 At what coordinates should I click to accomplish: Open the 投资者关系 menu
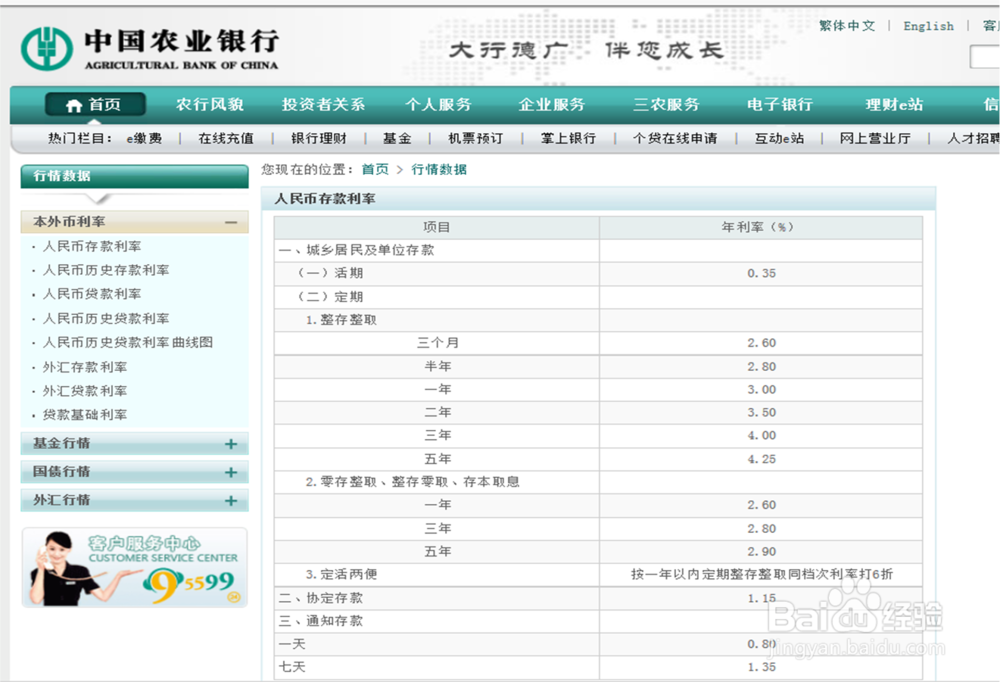point(323,105)
